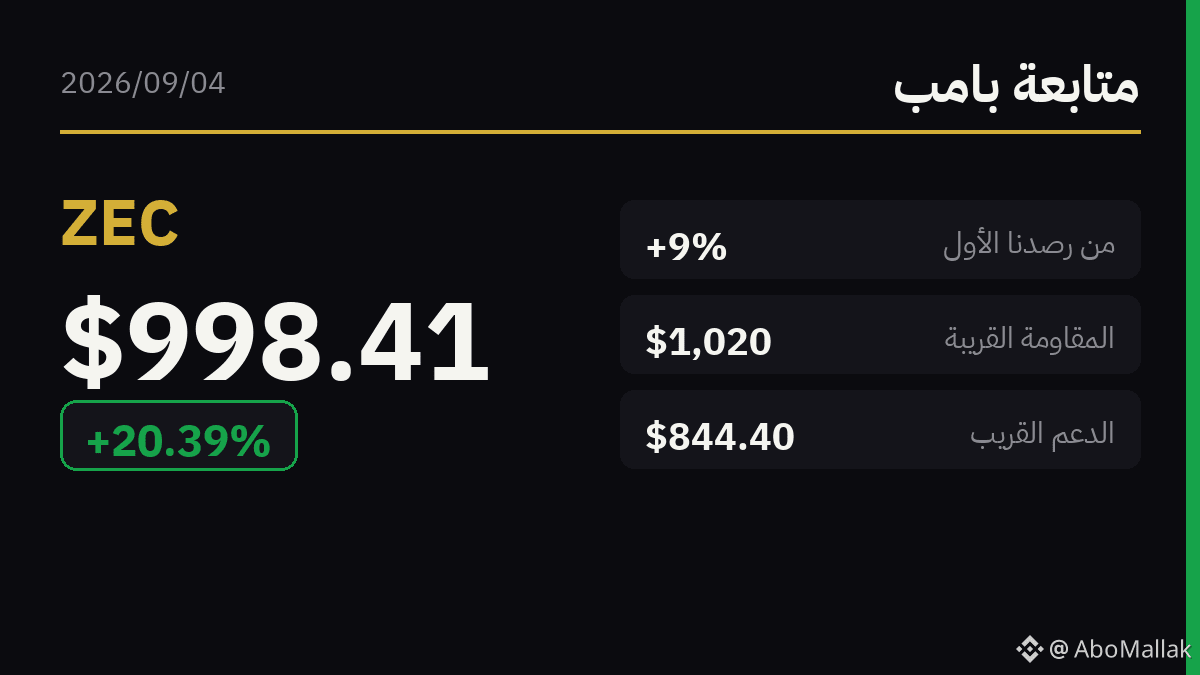Click the من رصدنا الأول label

tap(1029, 243)
